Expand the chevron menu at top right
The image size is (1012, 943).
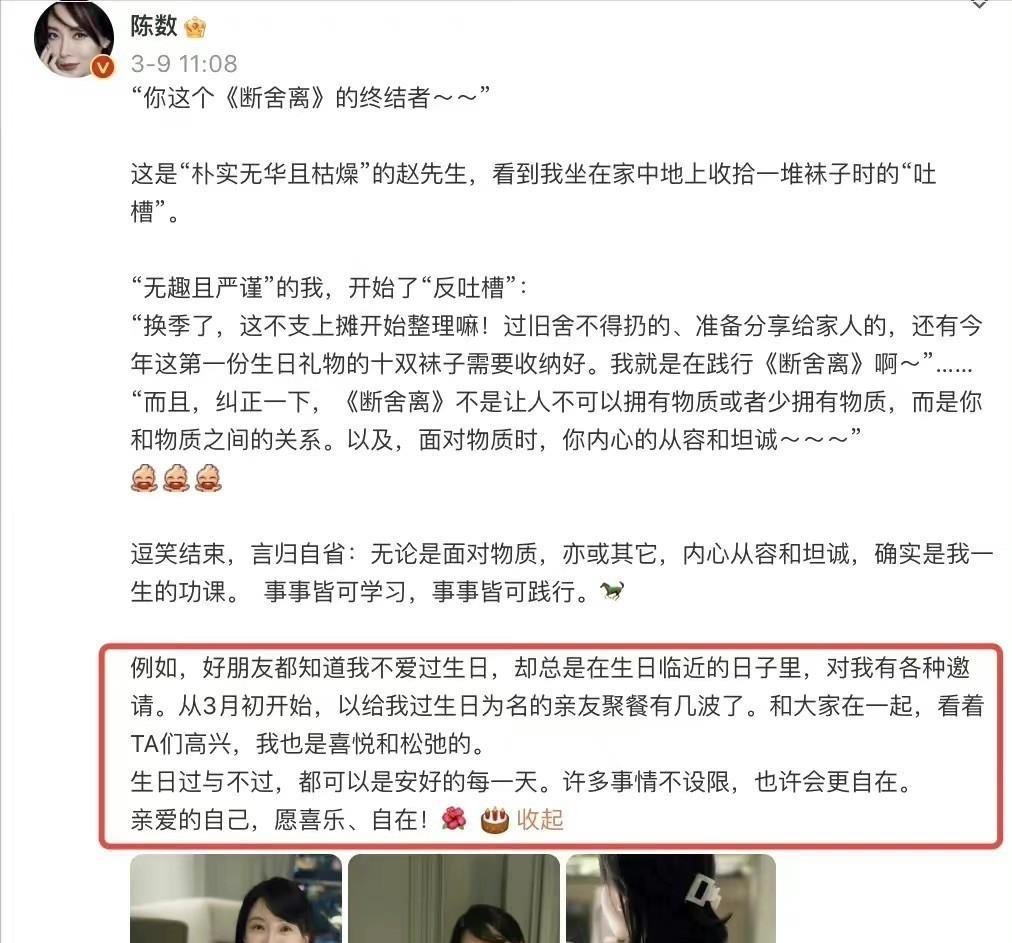tap(979, 4)
